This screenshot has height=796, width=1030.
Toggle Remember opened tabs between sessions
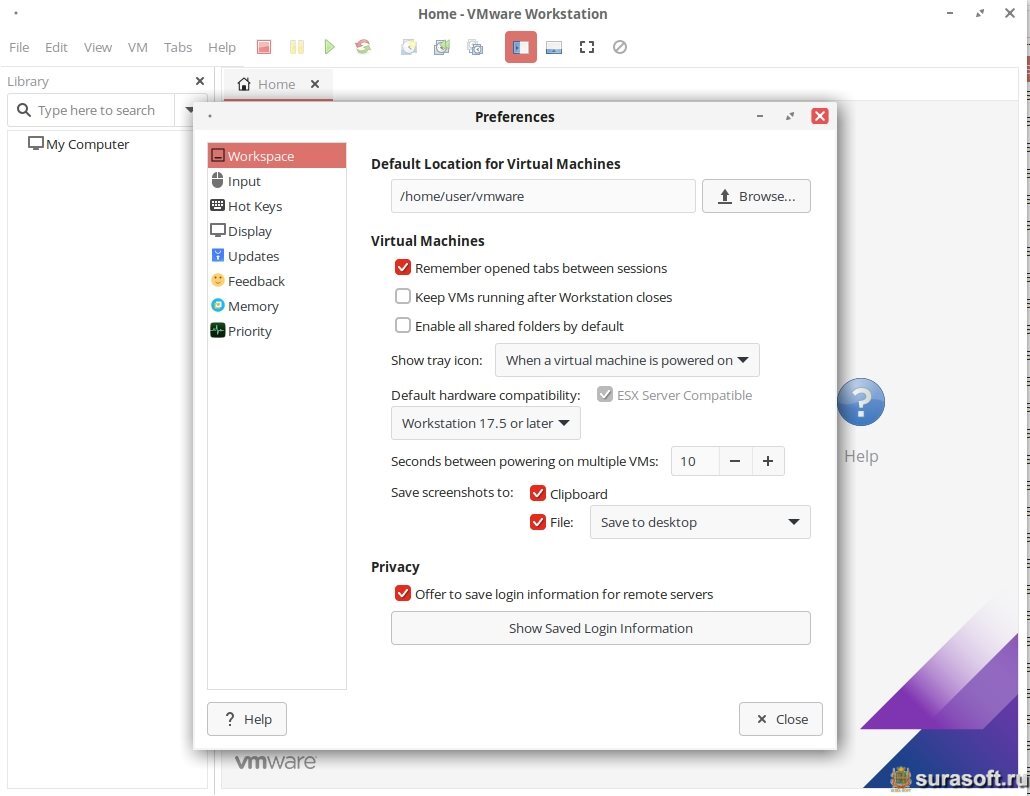(x=403, y=267)
